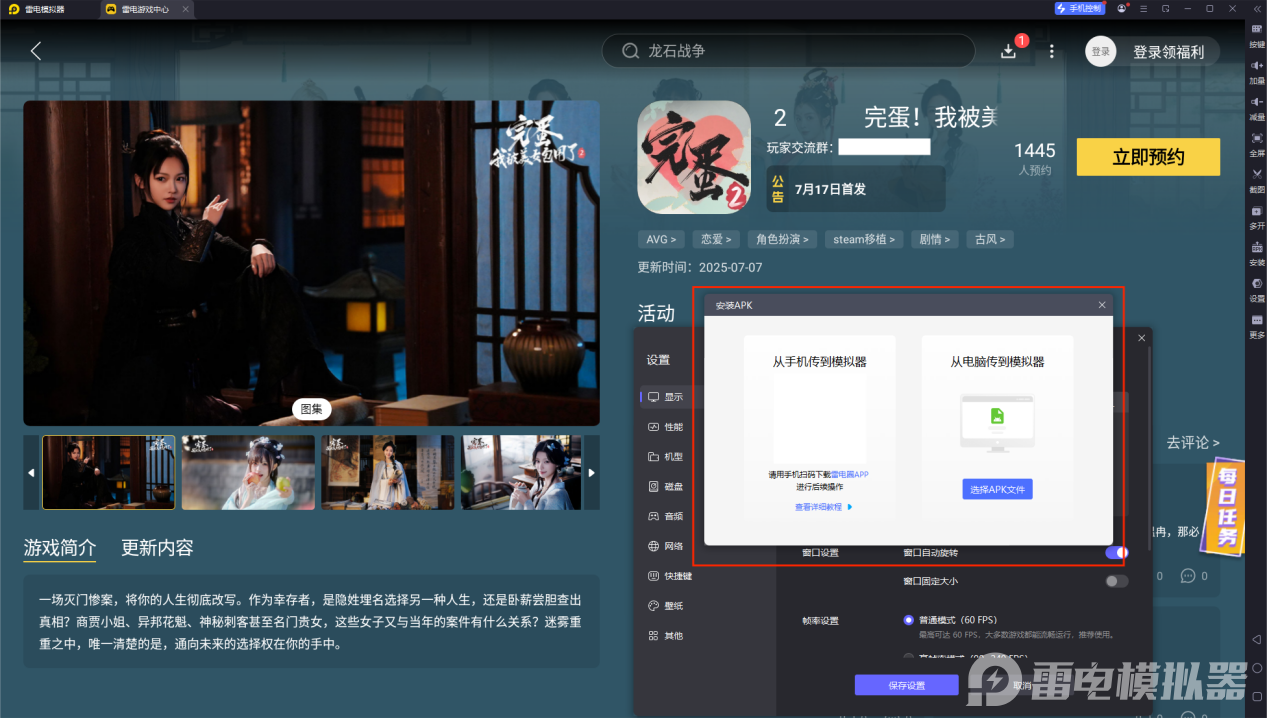Go back with the left arrow icon

click(x=36, y=51)
